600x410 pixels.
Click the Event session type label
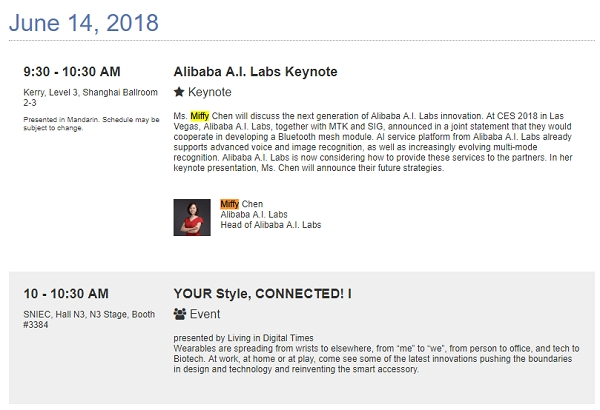(x=205, y=314)
